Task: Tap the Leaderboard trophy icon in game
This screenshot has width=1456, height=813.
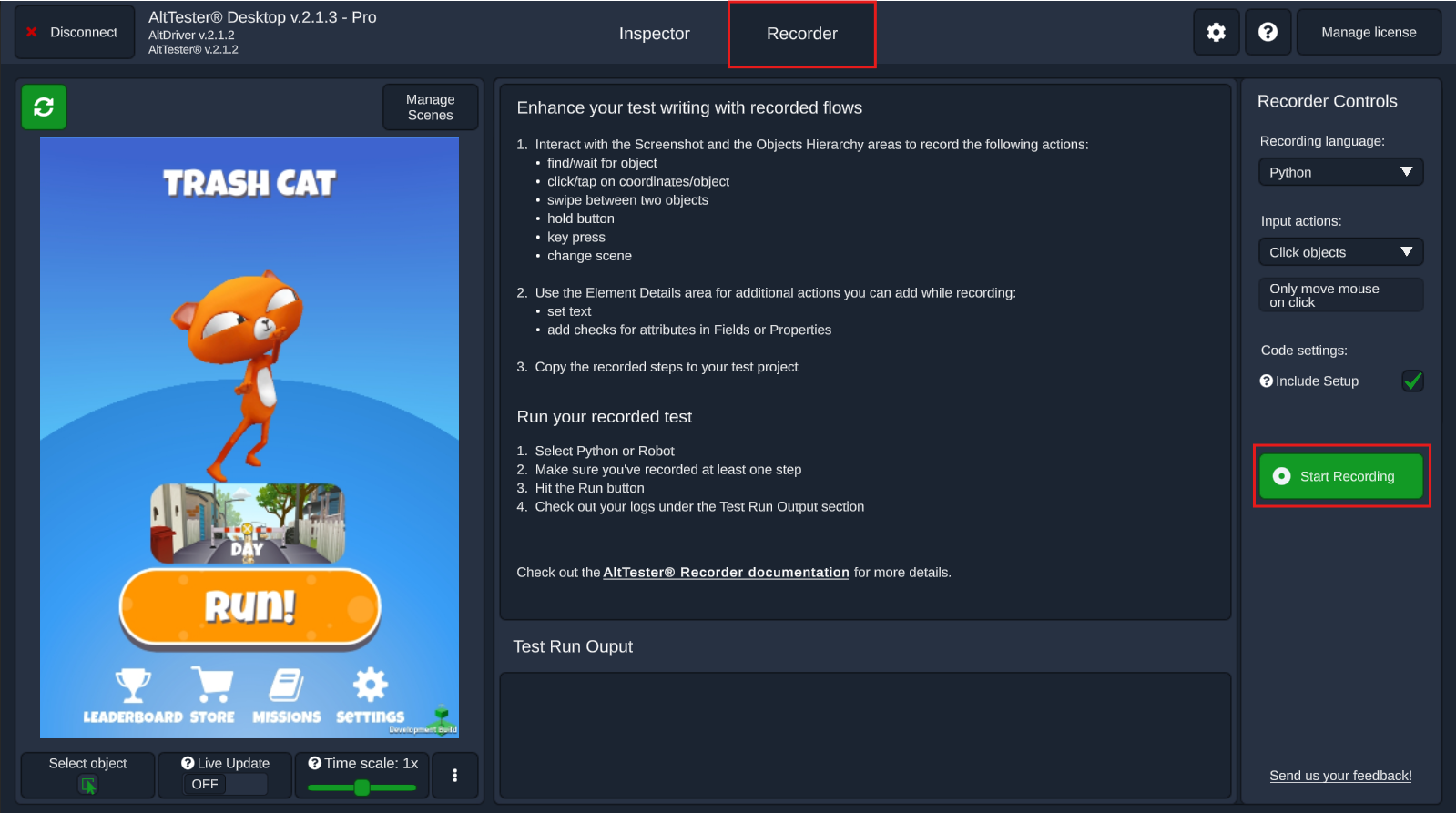Action: (133, 686)
